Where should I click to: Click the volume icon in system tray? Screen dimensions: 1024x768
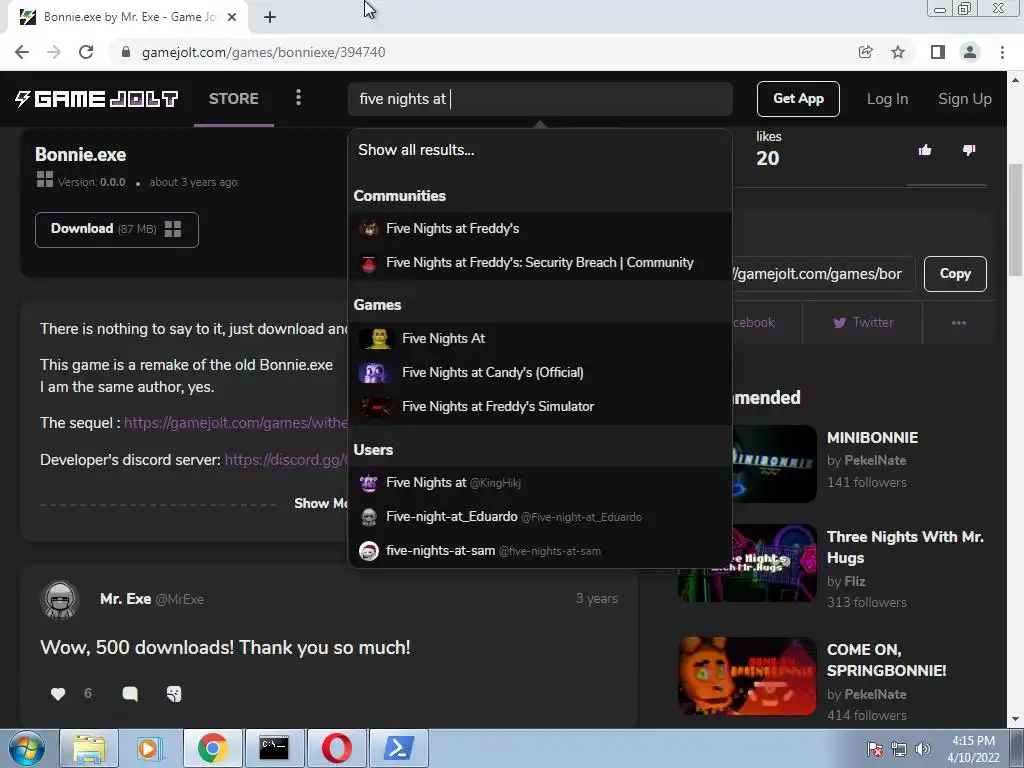[923, 749]
